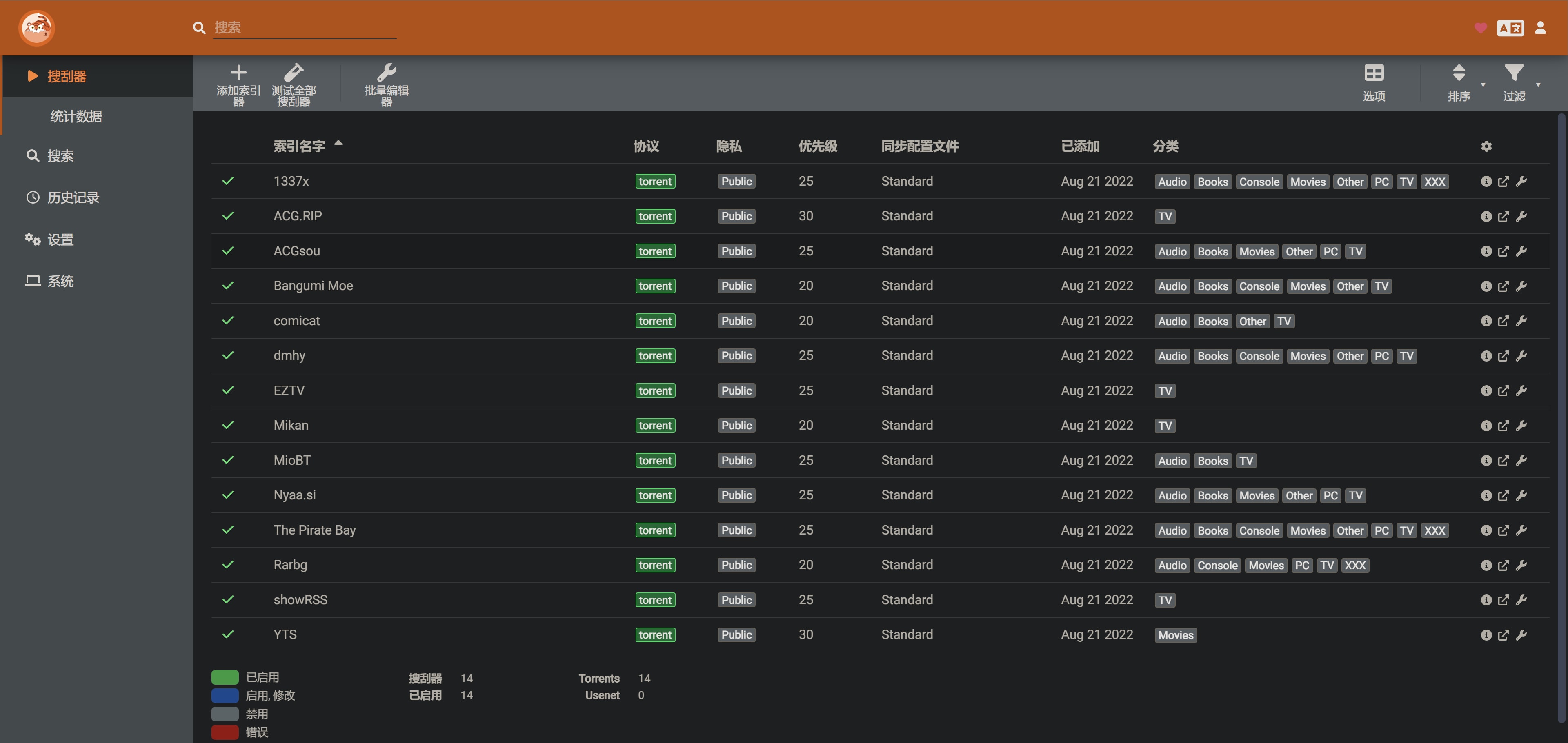Click the enabled checkmark for Mikan
The image size is (1568, 743).
click(x=228, y=425)
